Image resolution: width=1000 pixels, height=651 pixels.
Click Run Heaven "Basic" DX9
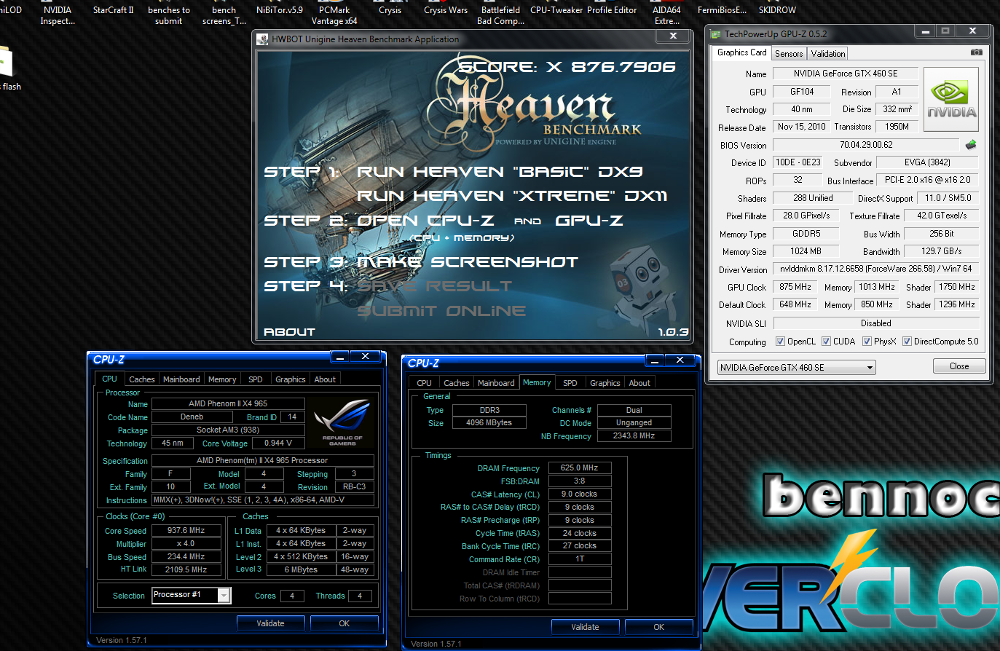(x=499, y=172)
